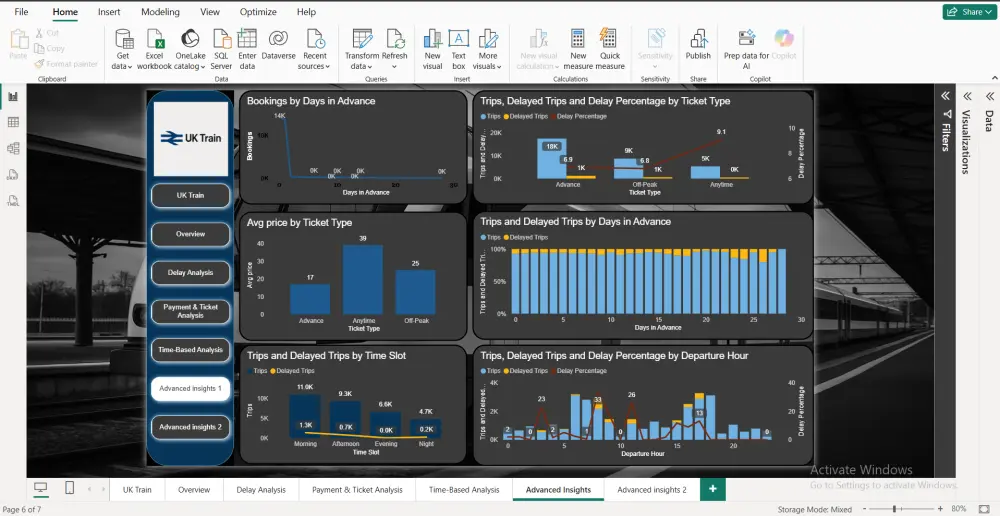Go to the Overview page tab
Image resolution: width=1000 pixels, height=516 pixels.
194,490
